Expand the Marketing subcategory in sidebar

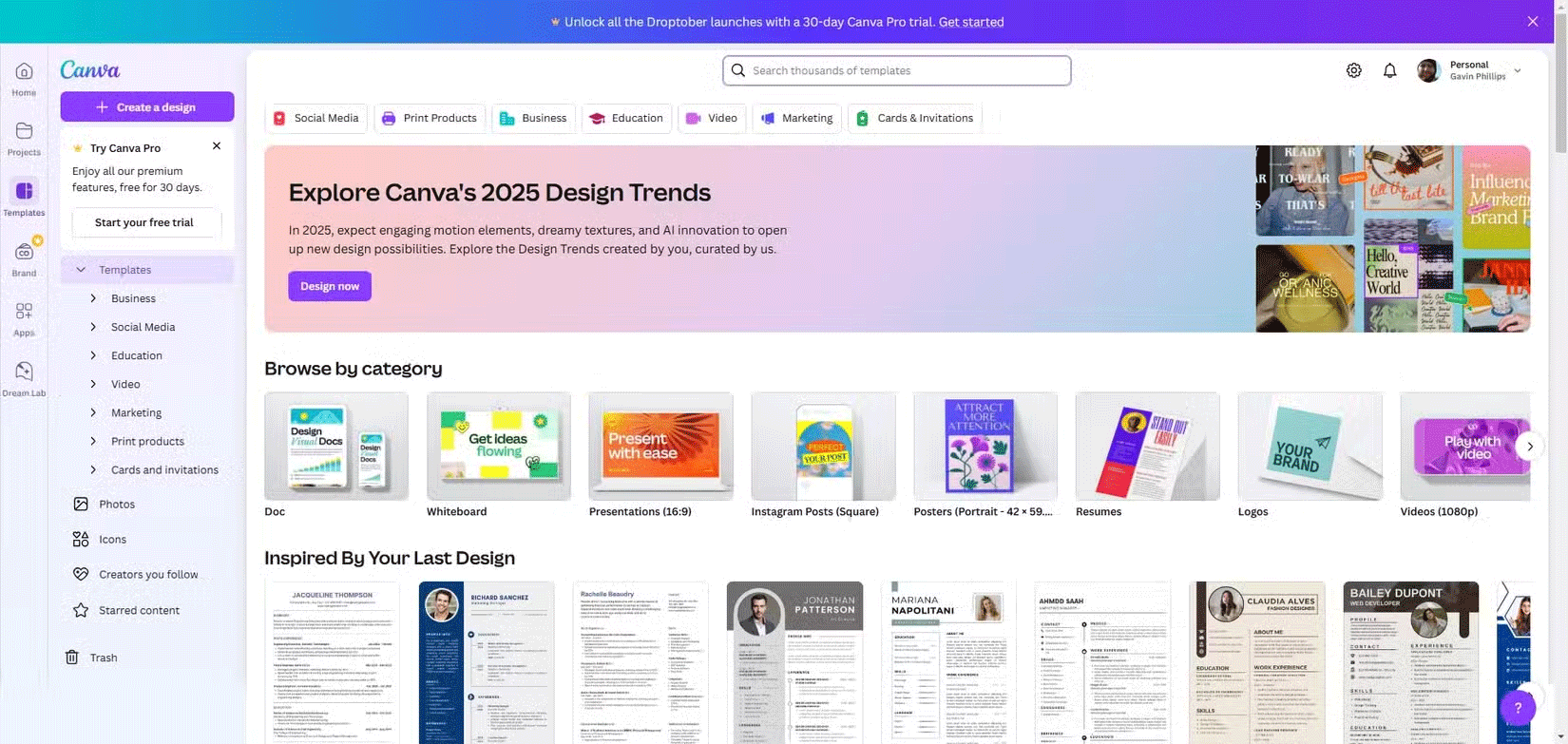coord(93,412)
